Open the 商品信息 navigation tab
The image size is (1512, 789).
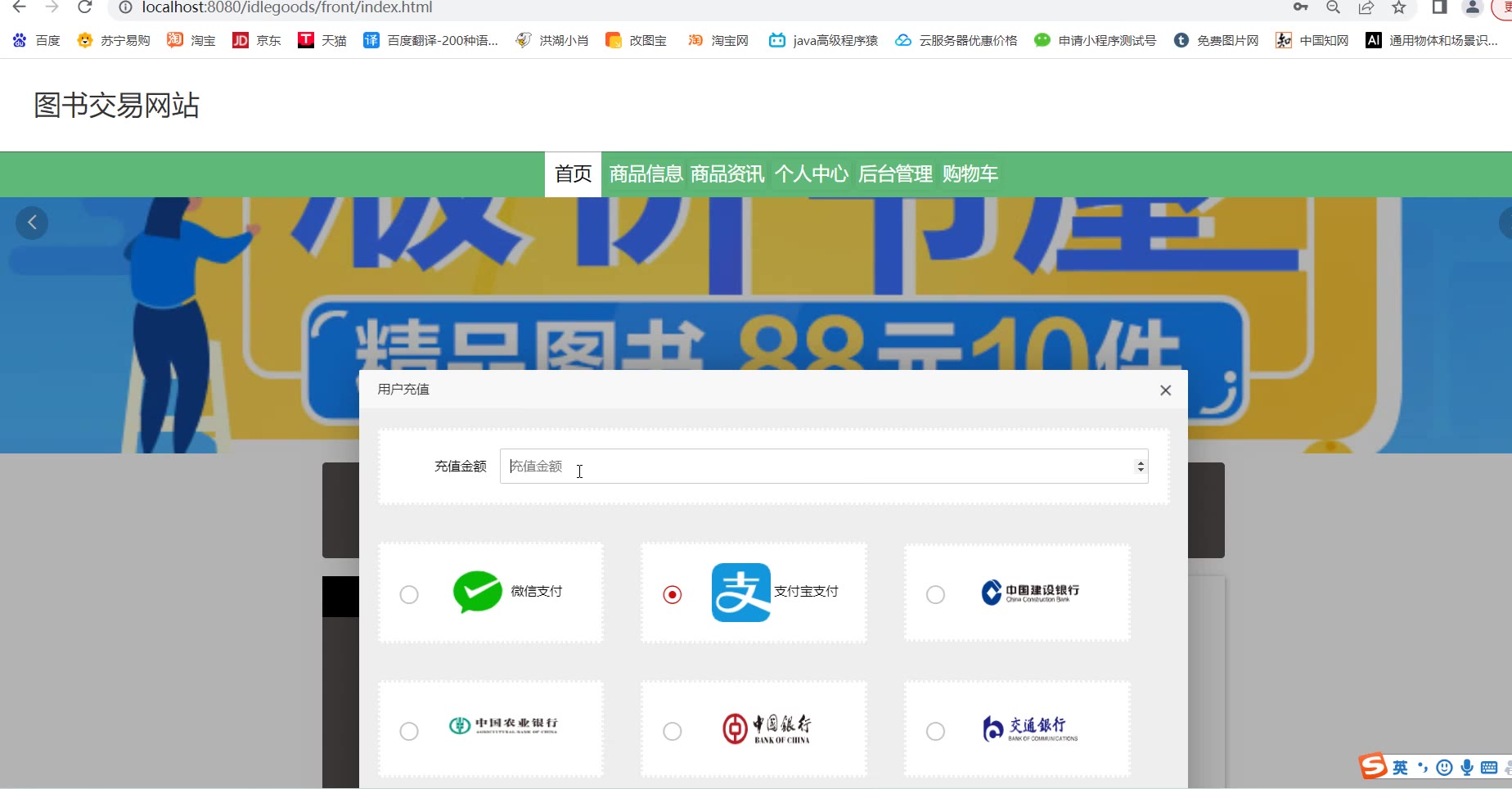(646, 174)
